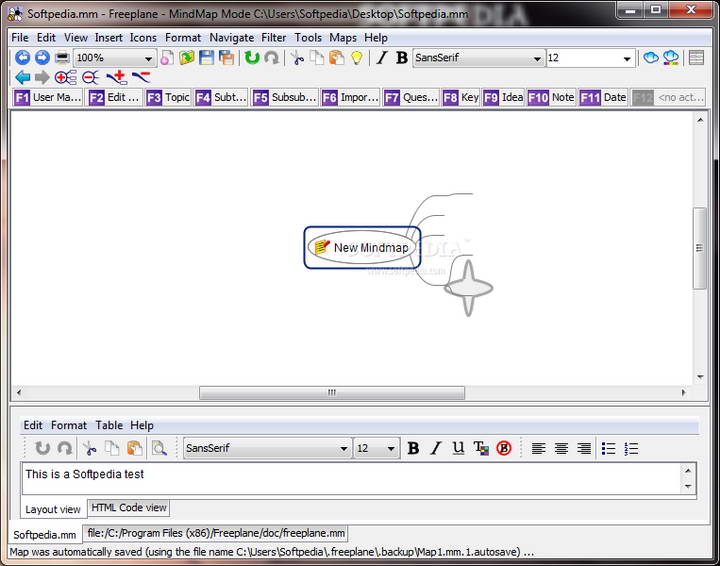Click the gray forward arrow in second toolbar
Viewport: 720px width, 566px height.
tap(42, 78)
